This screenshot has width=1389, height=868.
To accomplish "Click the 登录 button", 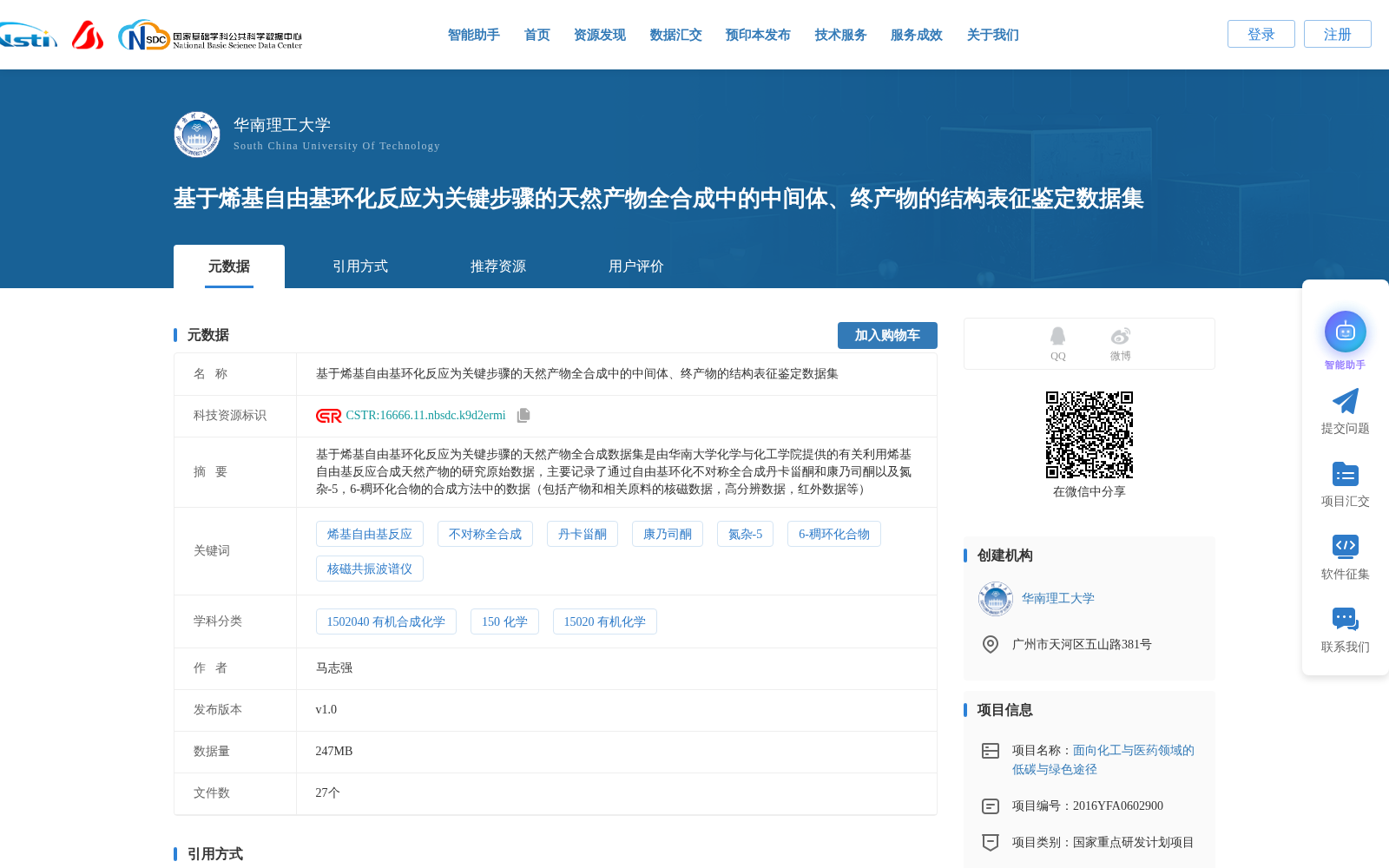I will [x=1261, y=34].
